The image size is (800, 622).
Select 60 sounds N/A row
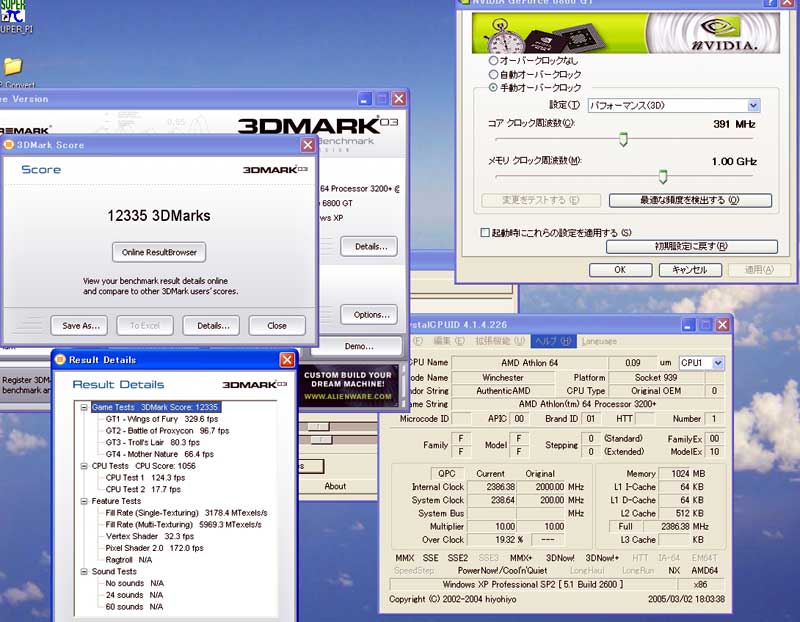pos(134,607)
